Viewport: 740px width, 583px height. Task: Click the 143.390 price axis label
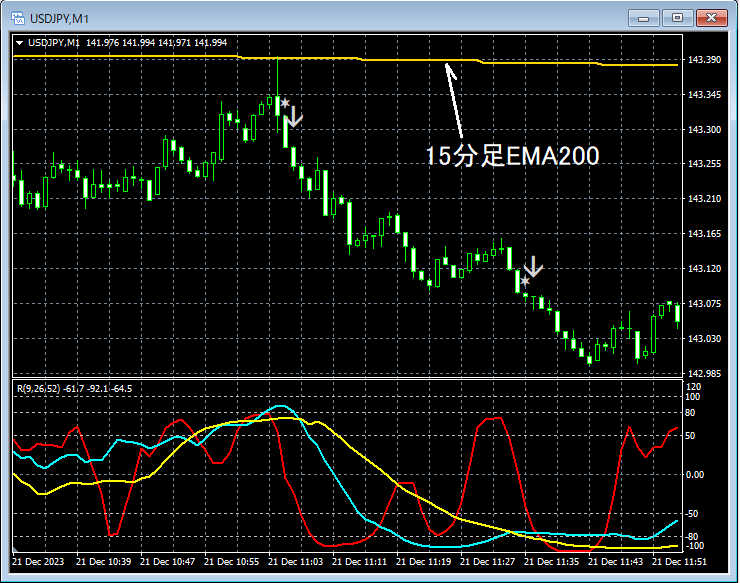point(704,59)
